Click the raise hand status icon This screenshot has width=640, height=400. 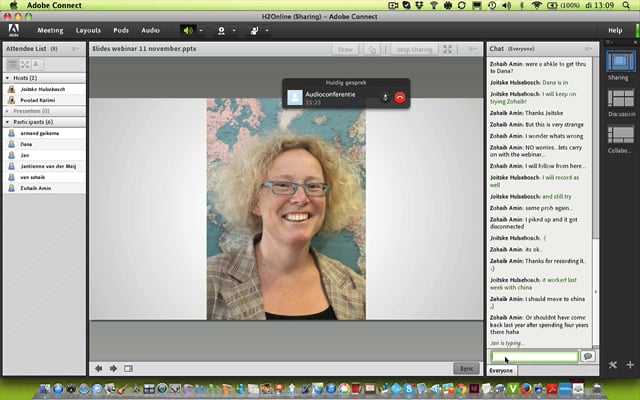click(254, 31)
